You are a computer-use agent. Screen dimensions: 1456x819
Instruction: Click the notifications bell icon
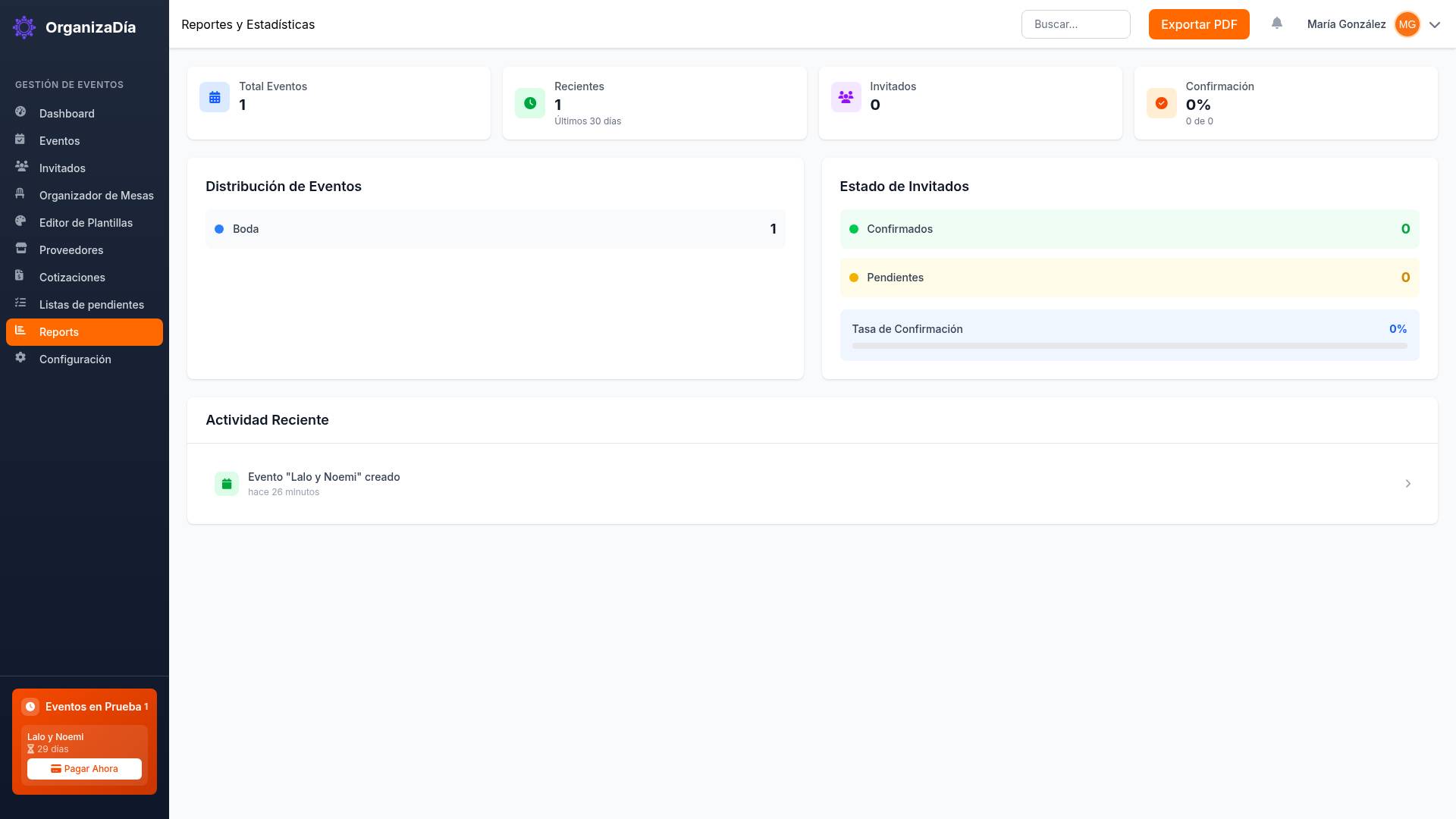(x=1277, y=24)
